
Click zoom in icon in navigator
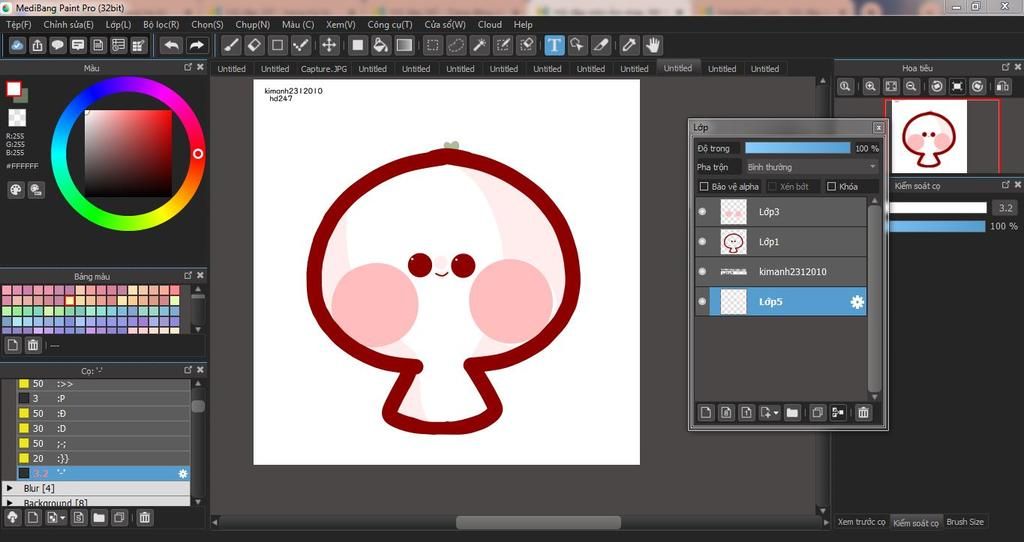[871, 86]
